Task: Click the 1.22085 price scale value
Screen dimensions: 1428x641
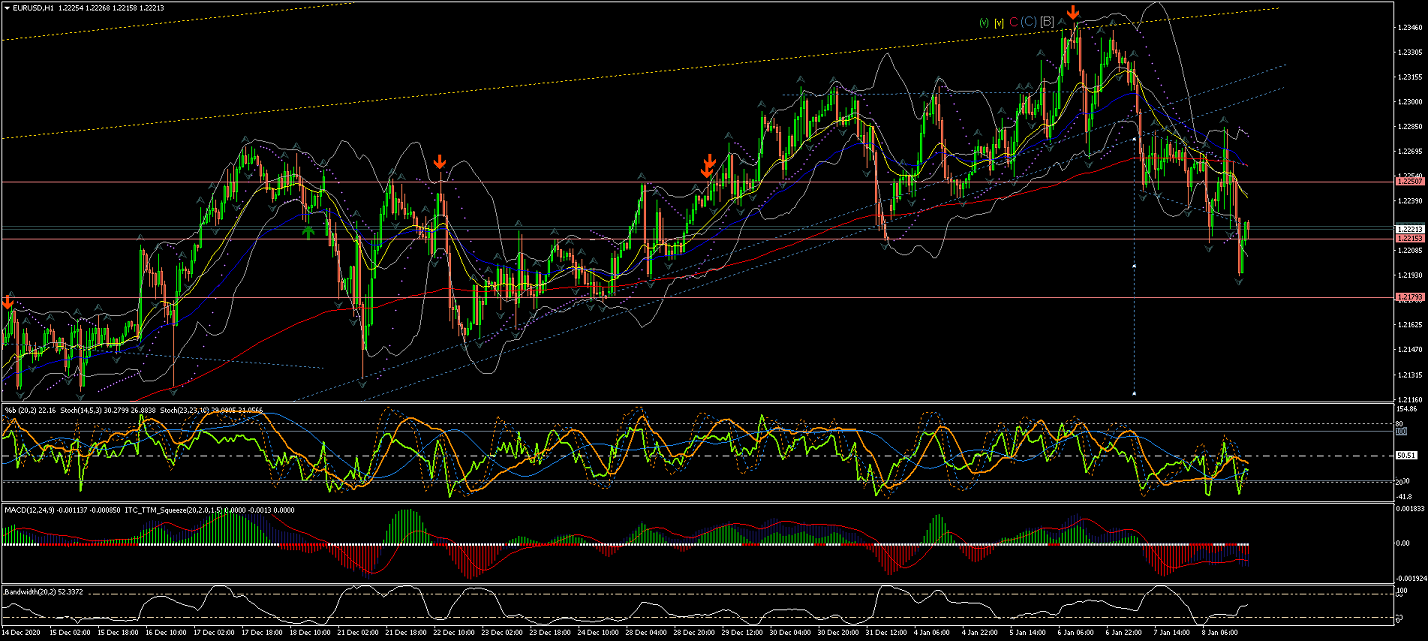Action: (x=1410, y=250)
